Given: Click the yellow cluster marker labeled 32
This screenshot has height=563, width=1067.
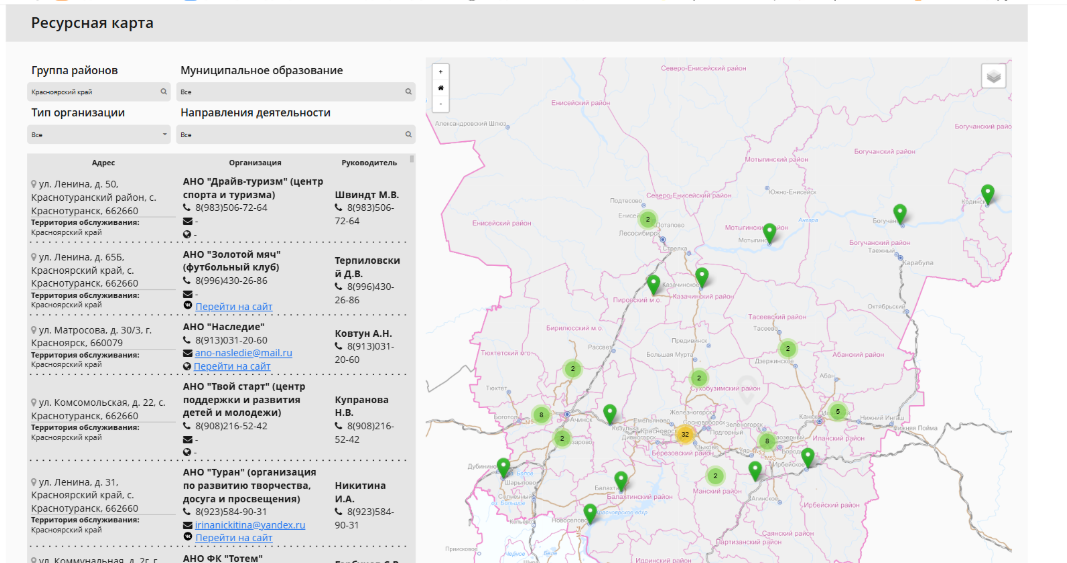Looking at the screenshot, I should pyautogui.click(x=684, y=434).
